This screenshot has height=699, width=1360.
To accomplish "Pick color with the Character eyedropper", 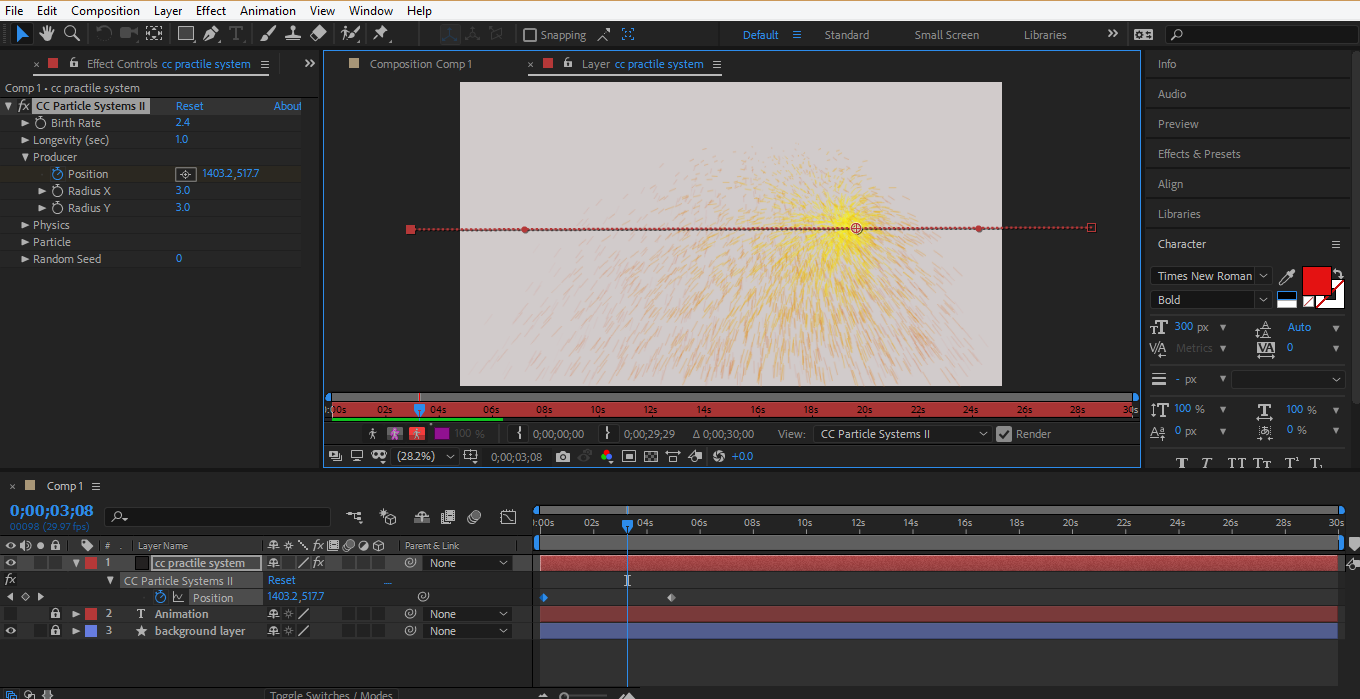I will pos(1288,276).
